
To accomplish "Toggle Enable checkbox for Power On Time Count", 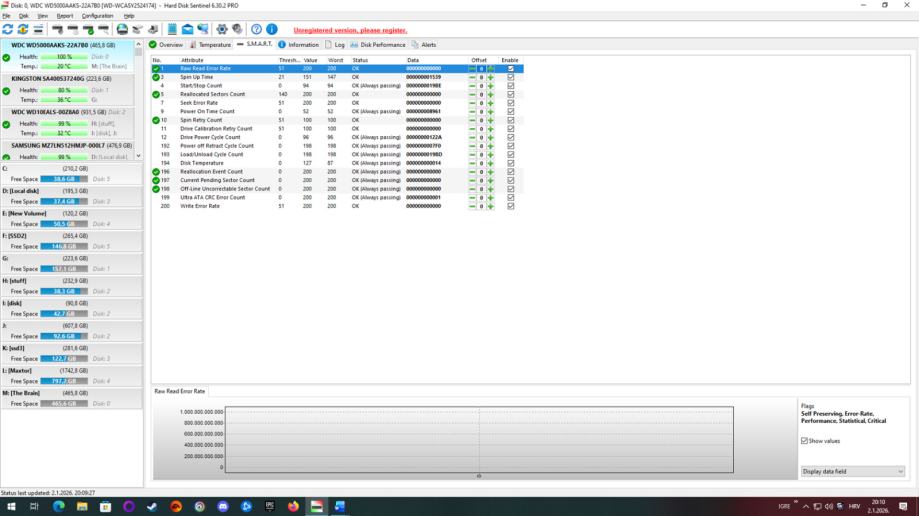I will tap(510, 111).
